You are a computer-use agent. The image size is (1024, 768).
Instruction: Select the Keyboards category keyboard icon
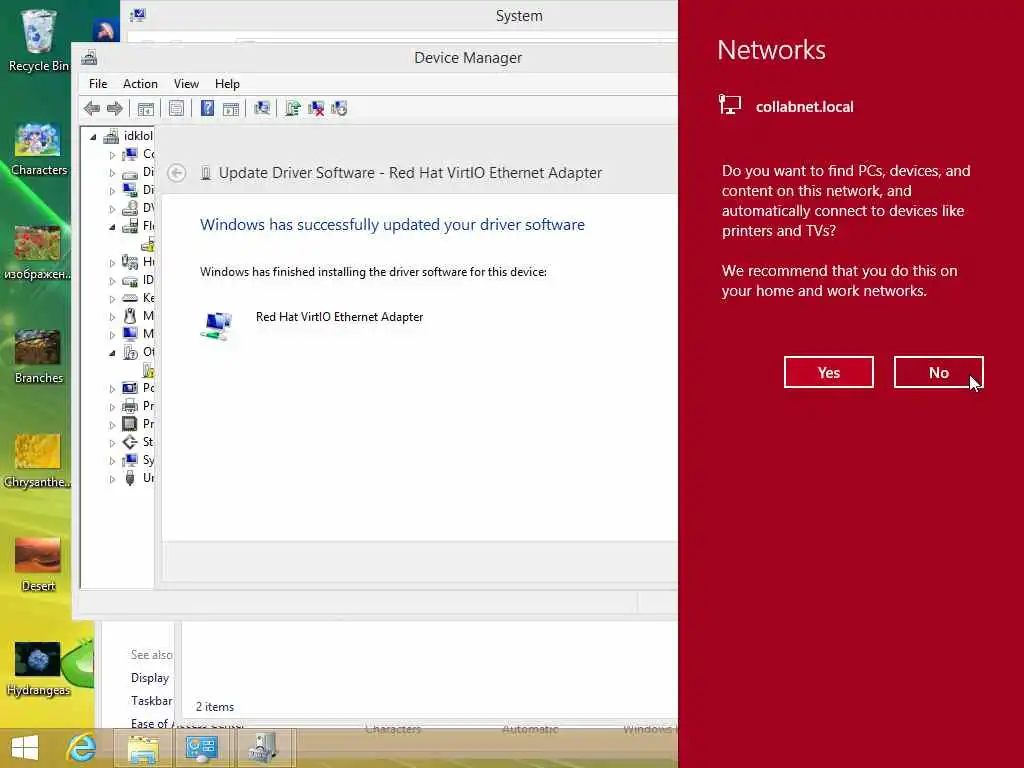(130, 298)
